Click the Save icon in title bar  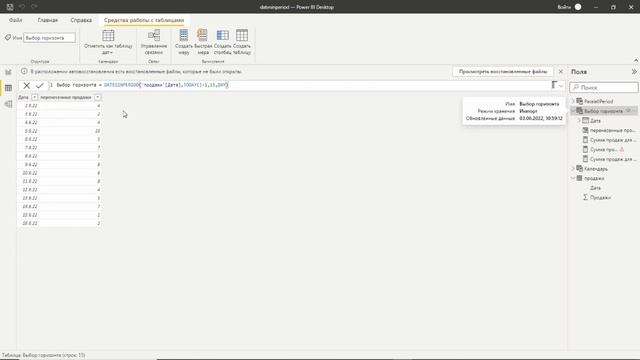point(10,7)
